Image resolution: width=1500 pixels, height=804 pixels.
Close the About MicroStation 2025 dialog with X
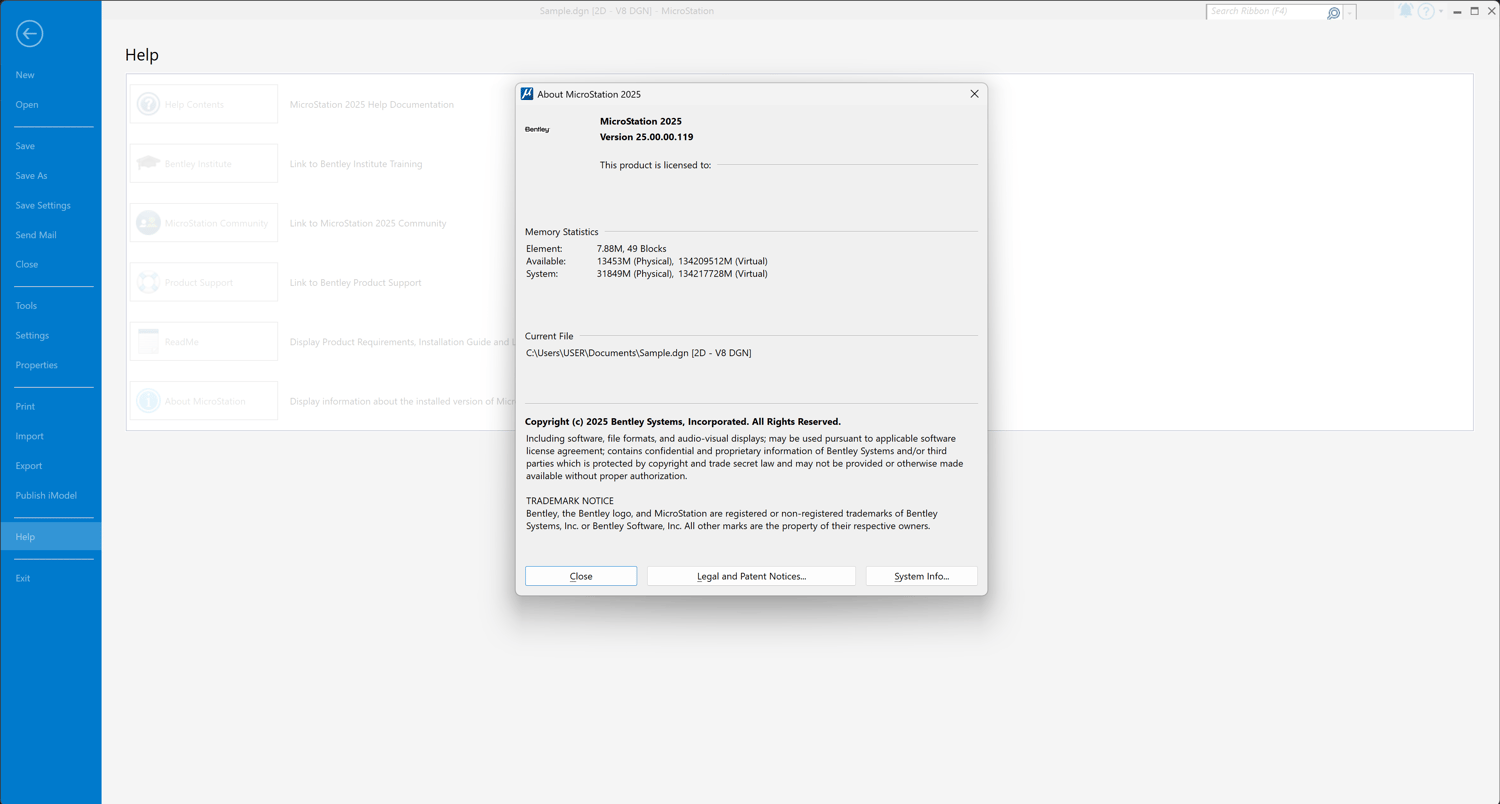coord(974,94)
